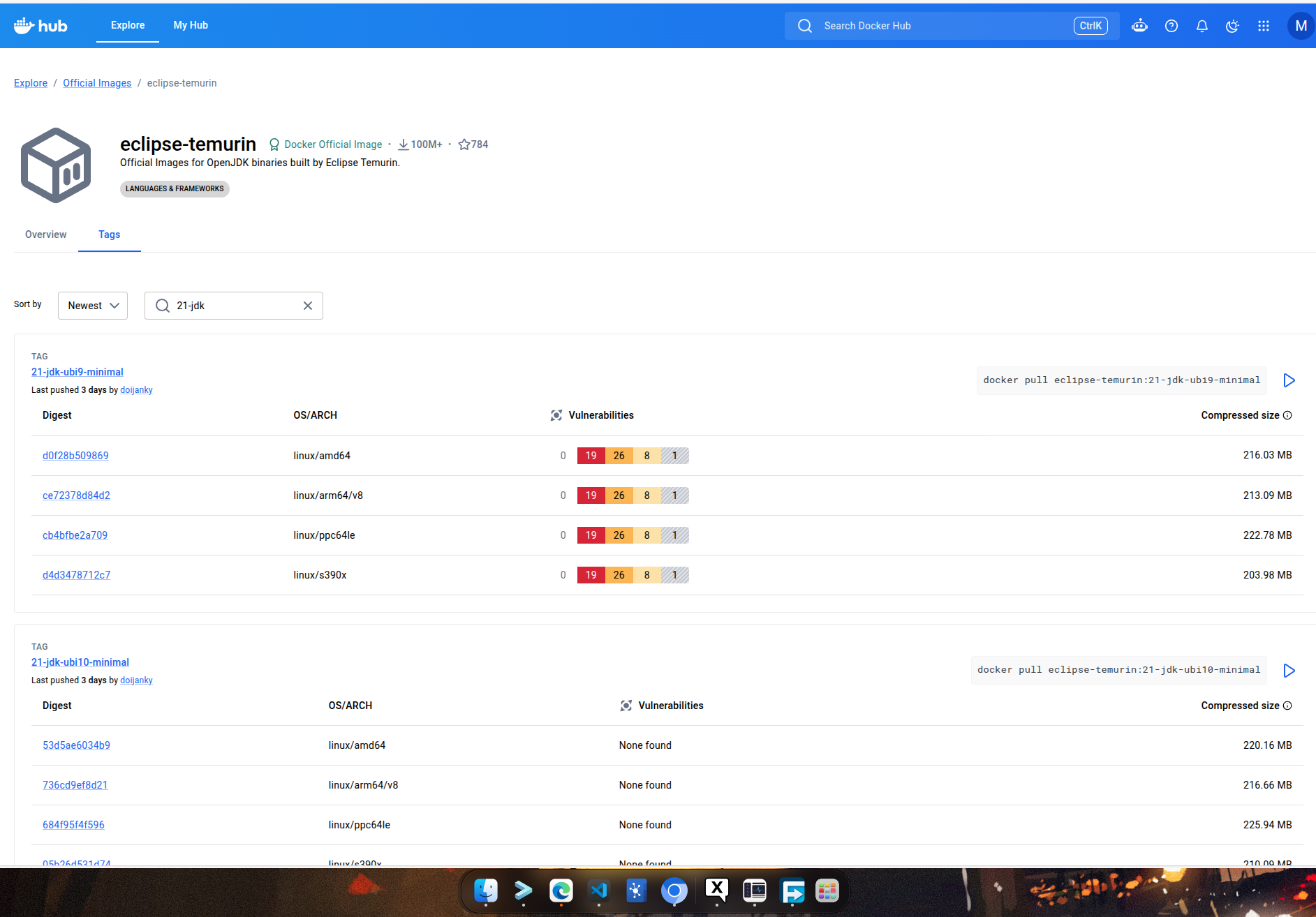Open the M user avatar menu

[1301, 26]
